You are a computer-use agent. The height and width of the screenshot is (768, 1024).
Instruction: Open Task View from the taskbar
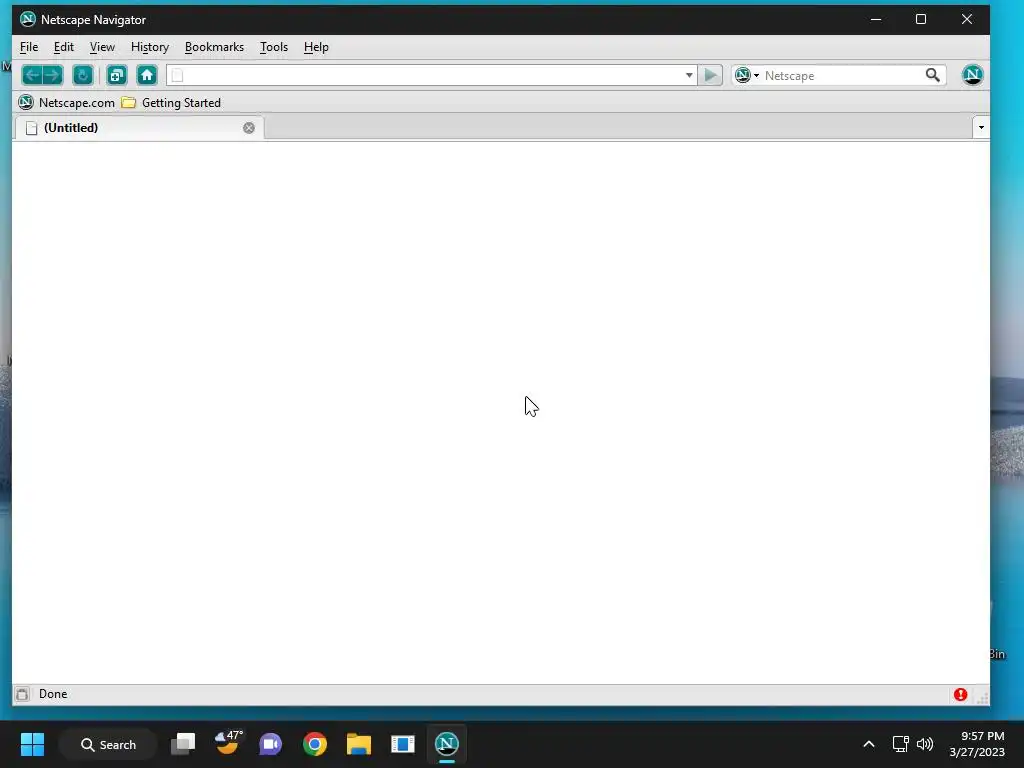[183, 744]
